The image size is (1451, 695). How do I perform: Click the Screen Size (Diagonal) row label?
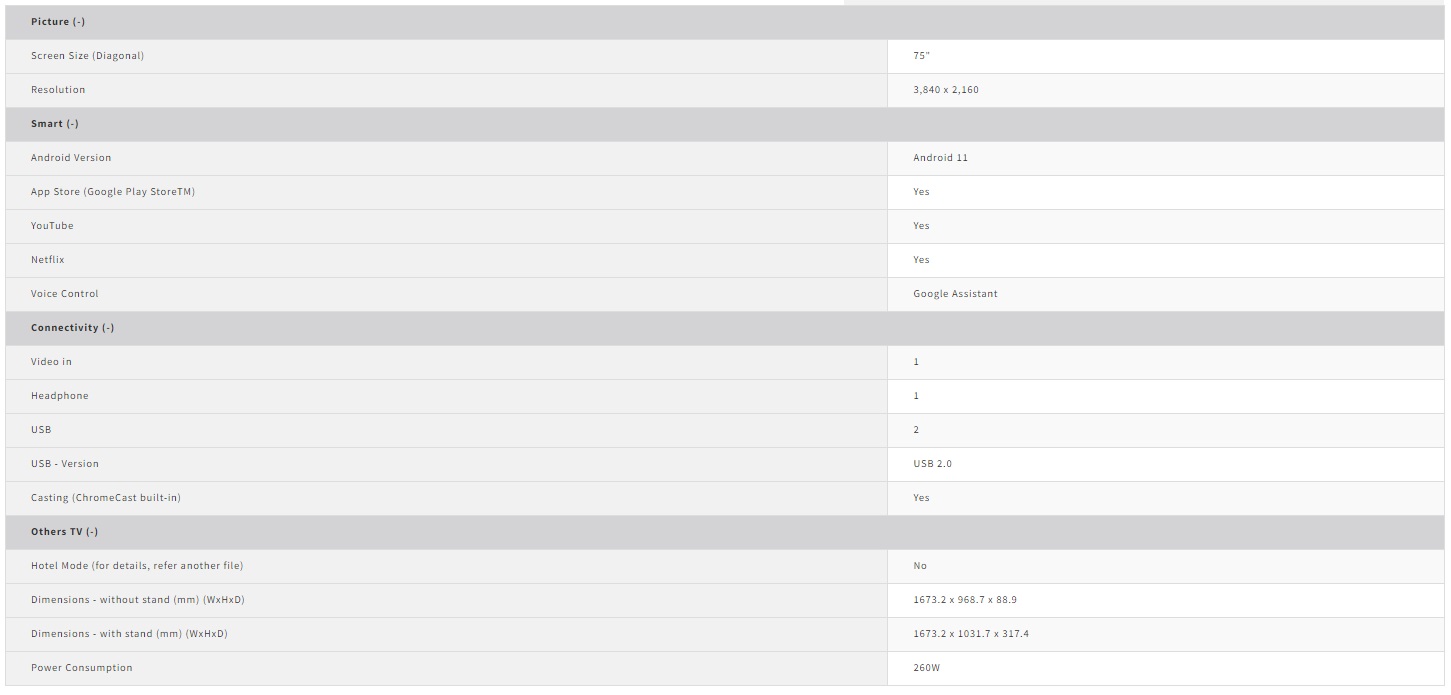[87, 56]
